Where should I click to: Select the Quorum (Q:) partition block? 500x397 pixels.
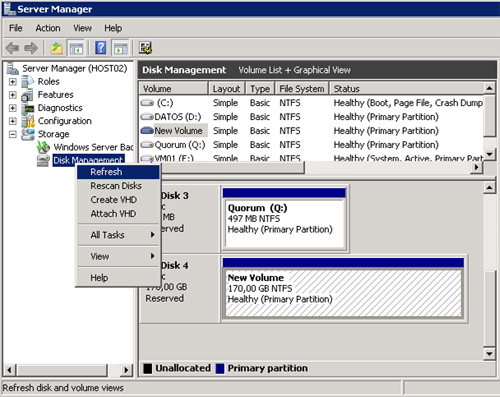285,219
